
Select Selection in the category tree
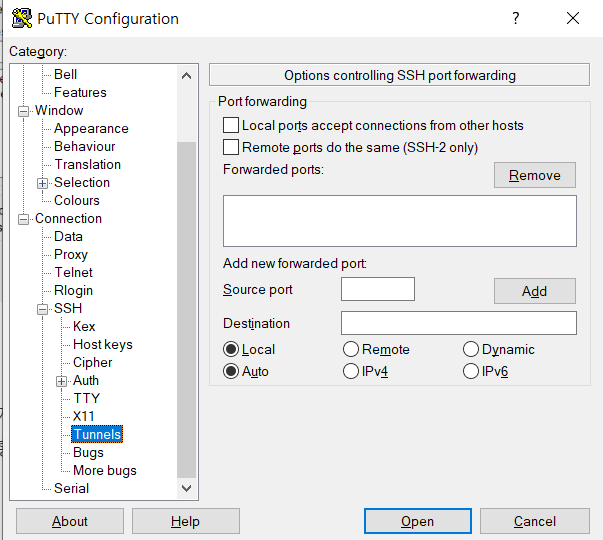pos(82,182)
